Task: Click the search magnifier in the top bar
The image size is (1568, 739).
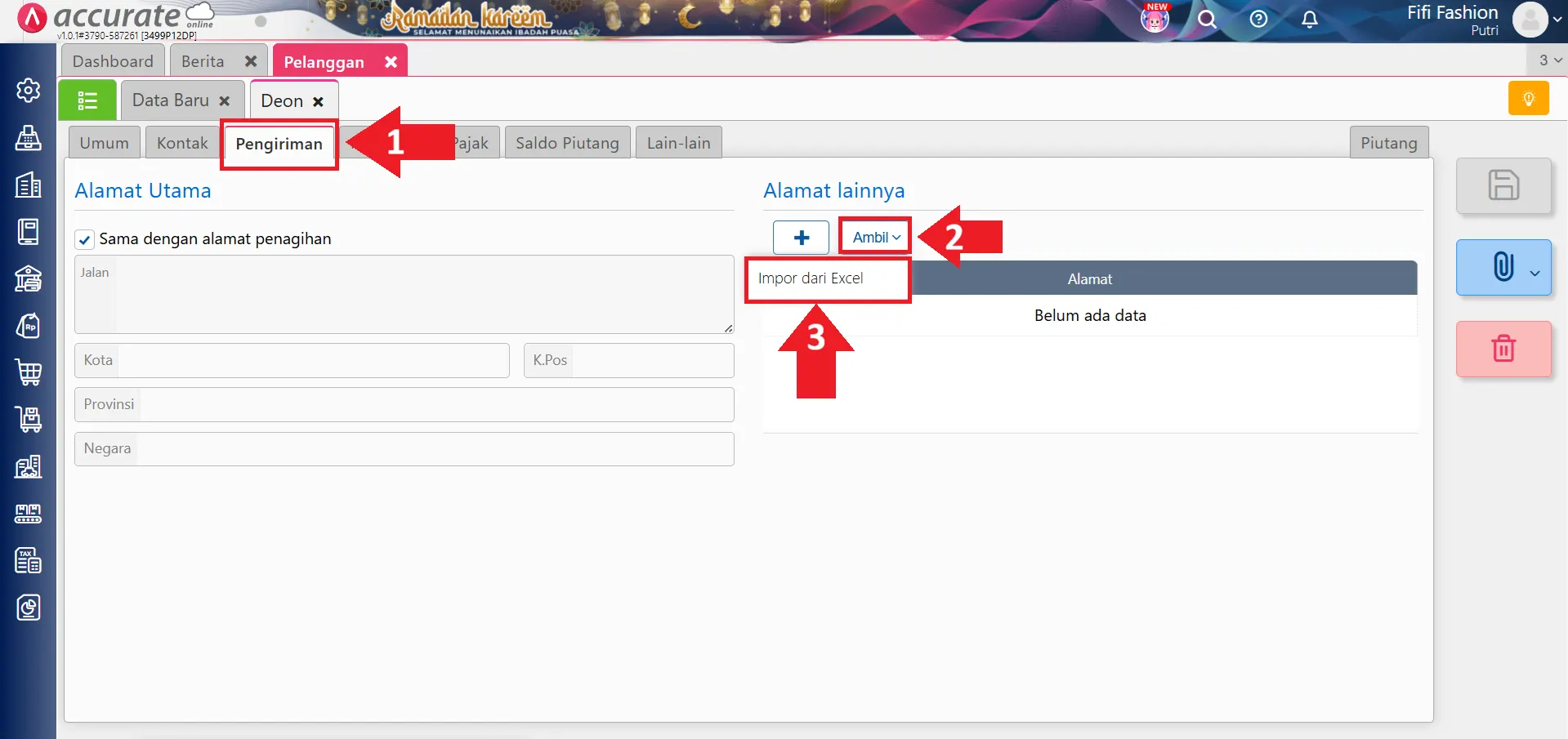Action: (1208, 20)
